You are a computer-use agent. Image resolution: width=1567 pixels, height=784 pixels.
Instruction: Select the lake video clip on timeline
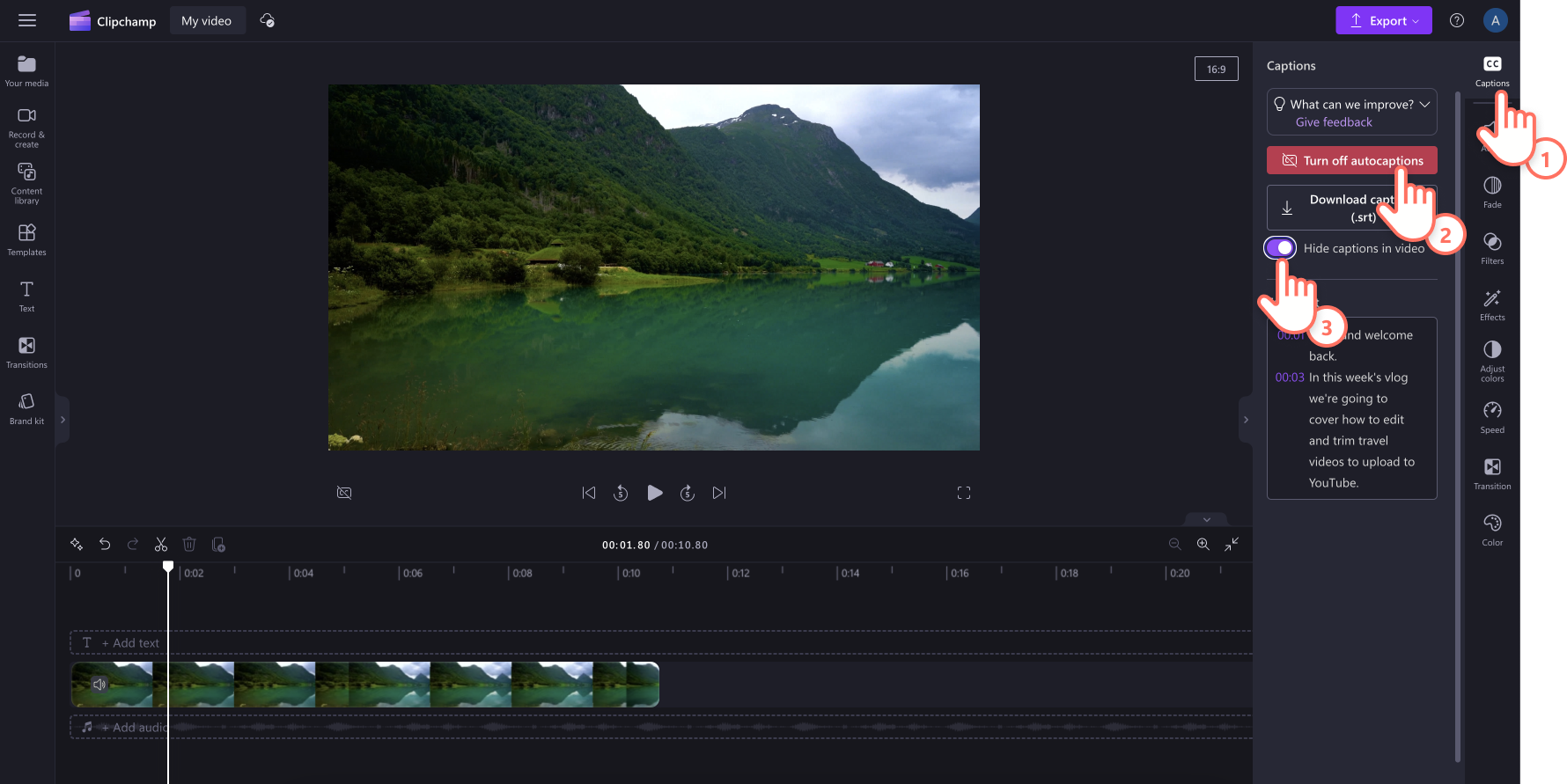click(x=364, y=685)
